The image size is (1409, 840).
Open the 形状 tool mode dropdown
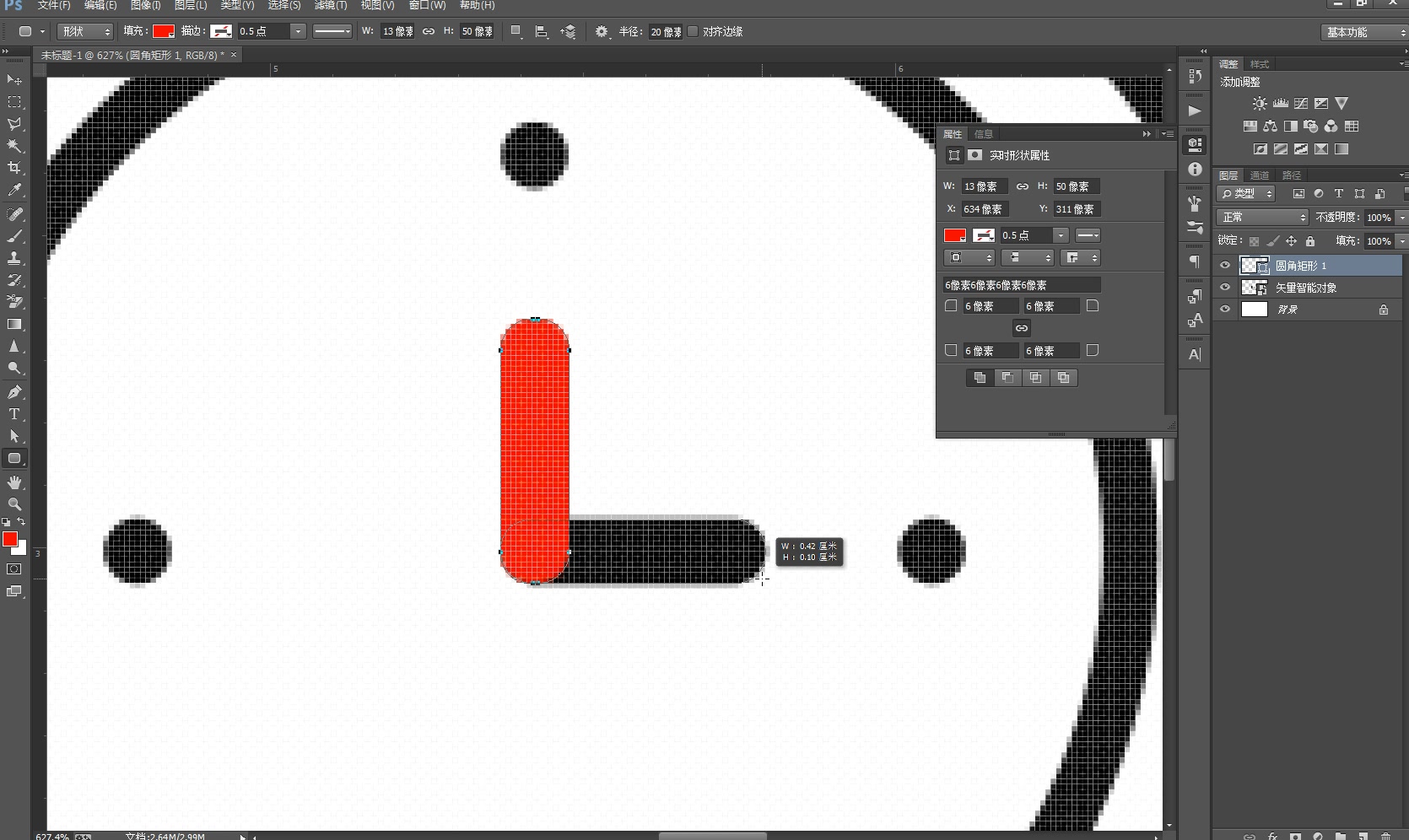point(85,31)
